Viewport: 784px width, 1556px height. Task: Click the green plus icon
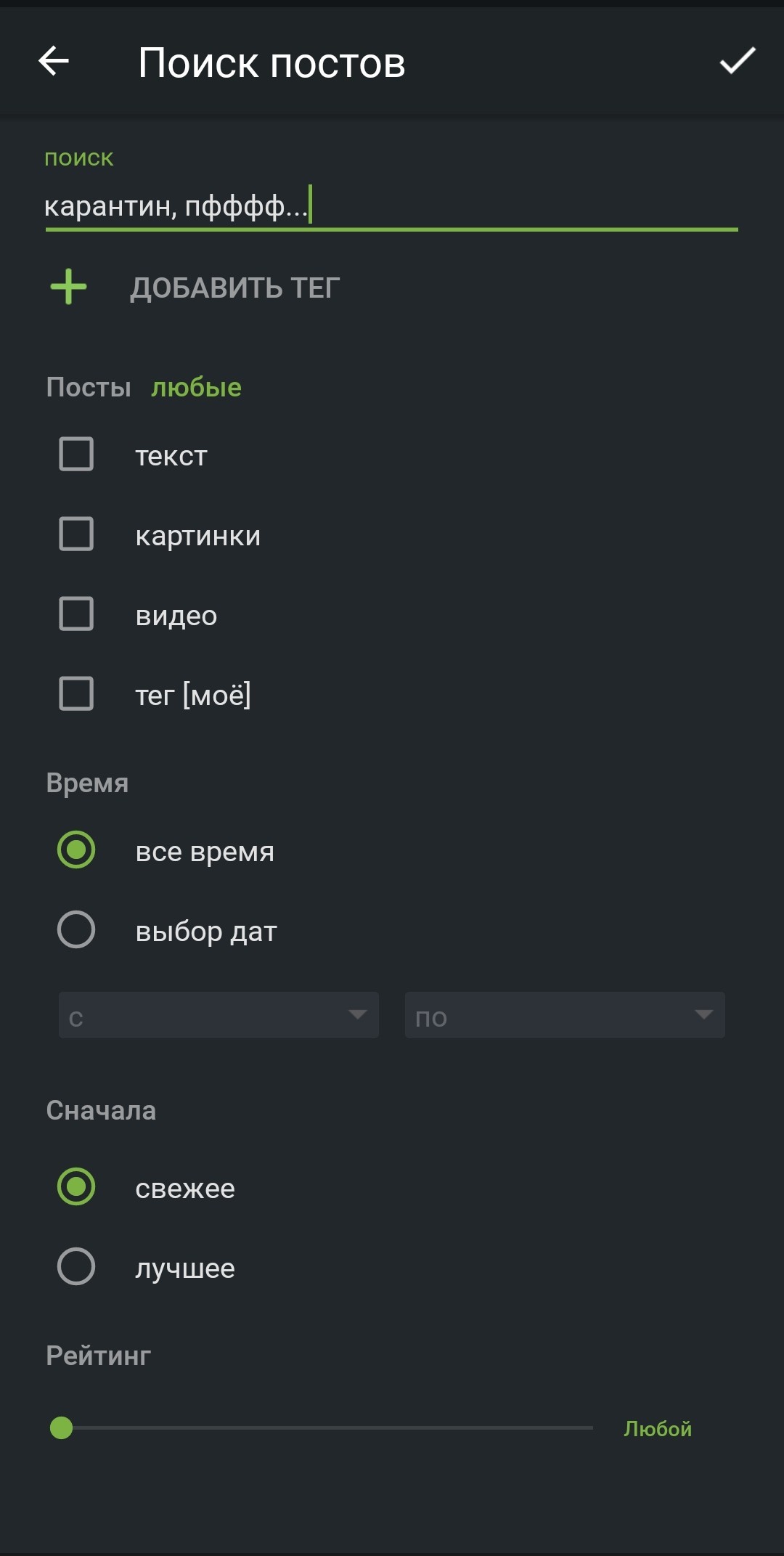68,287
